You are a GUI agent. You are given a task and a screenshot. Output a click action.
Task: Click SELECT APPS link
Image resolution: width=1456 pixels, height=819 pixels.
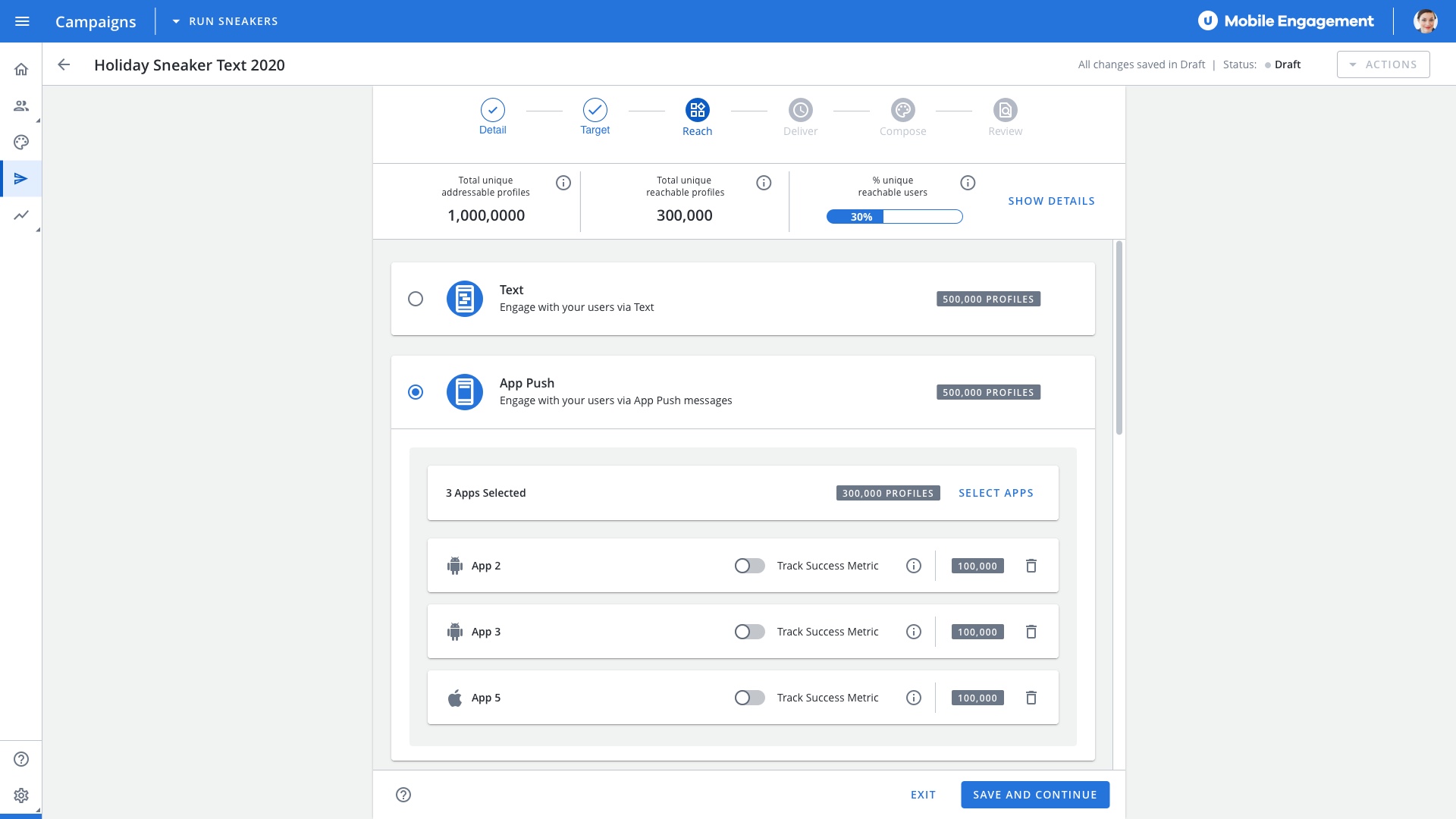click(x=996, y=493)
